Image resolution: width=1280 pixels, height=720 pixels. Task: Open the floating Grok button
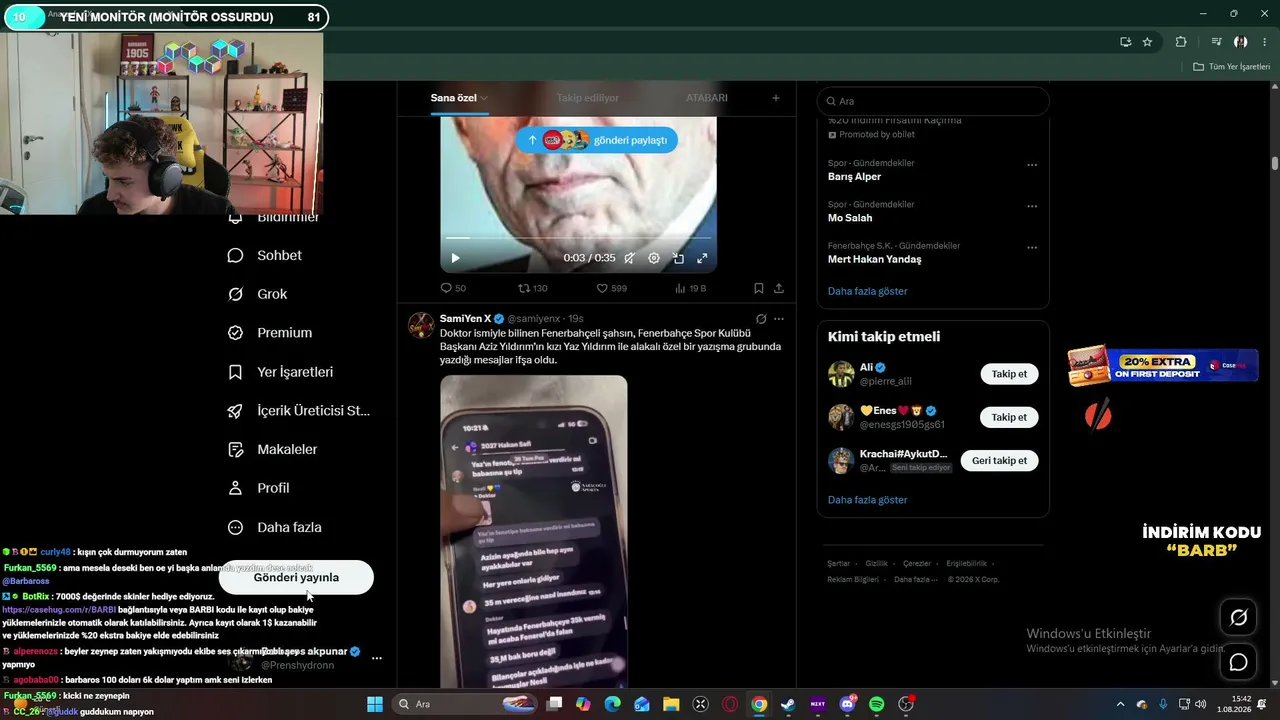click(x=1238, y=618)
